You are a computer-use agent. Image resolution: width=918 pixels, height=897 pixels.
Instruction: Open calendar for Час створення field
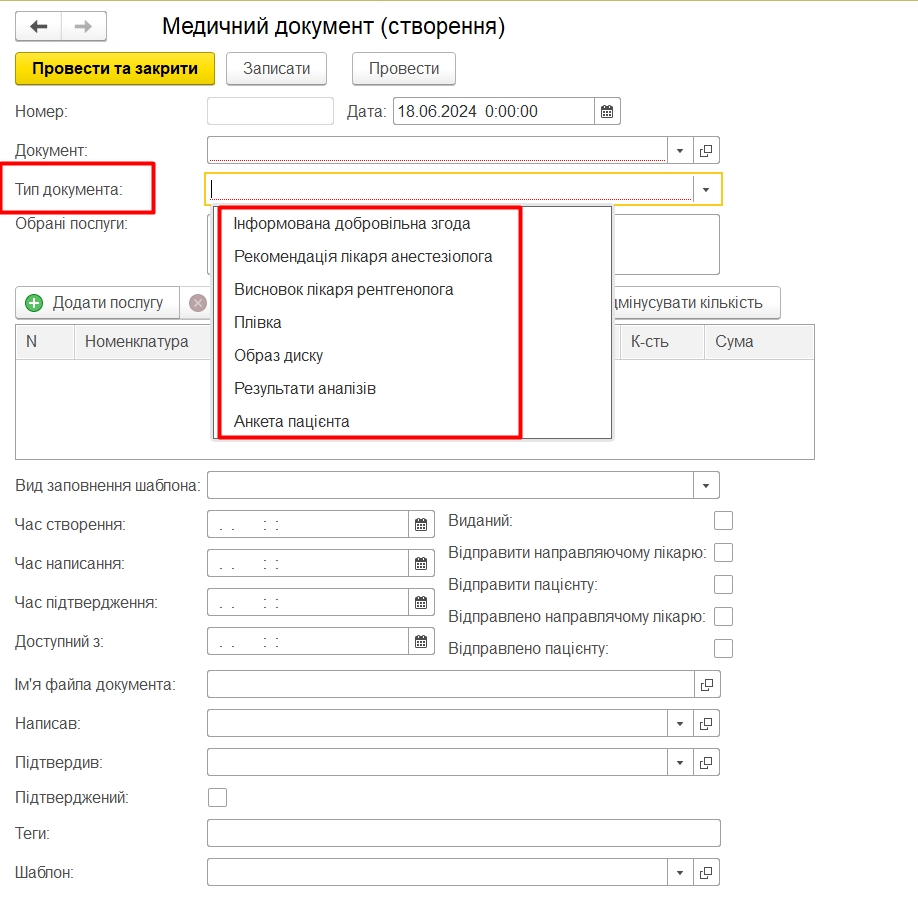(x=421, y=524)
